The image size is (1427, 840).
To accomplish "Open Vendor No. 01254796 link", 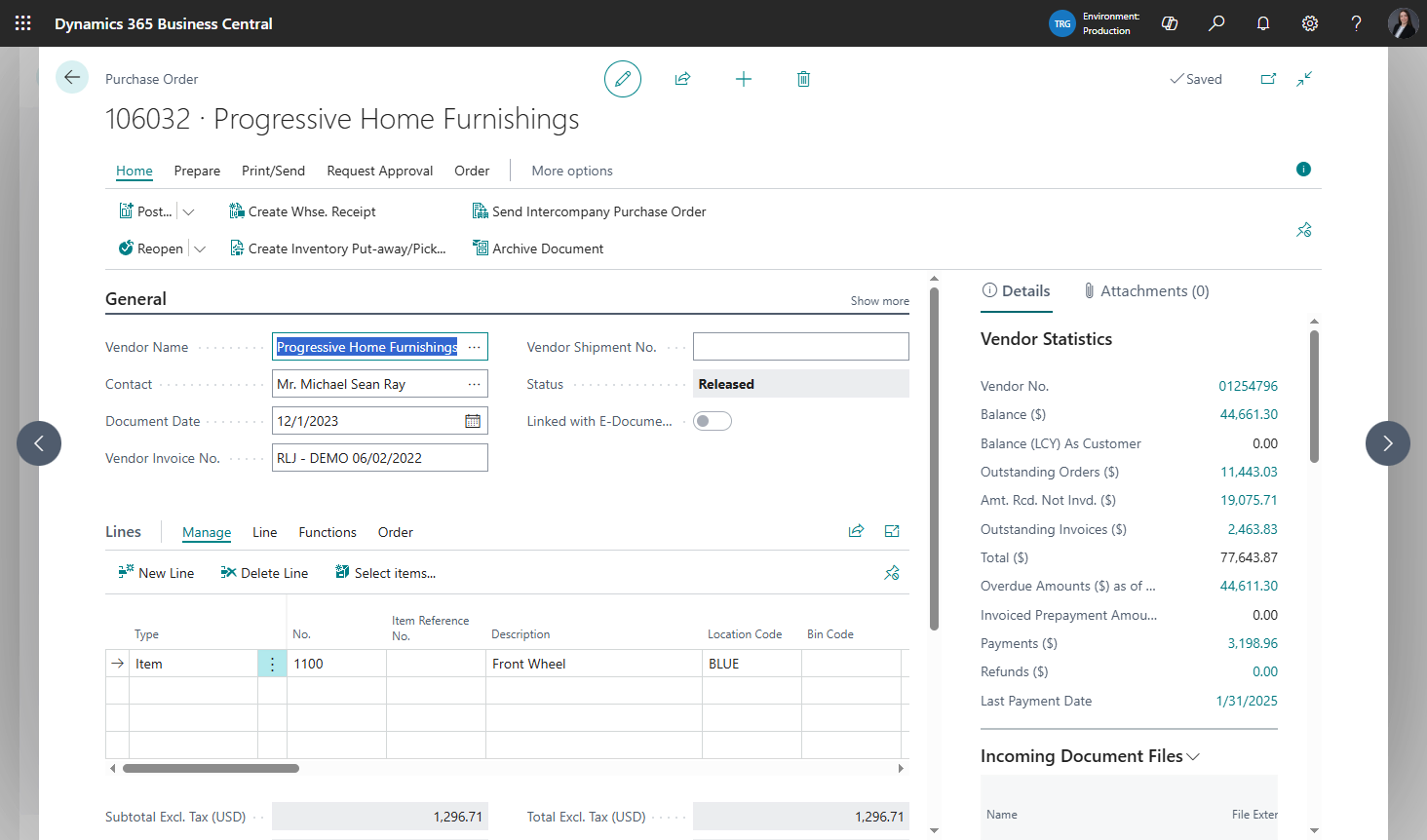I will coord(1248,386).
